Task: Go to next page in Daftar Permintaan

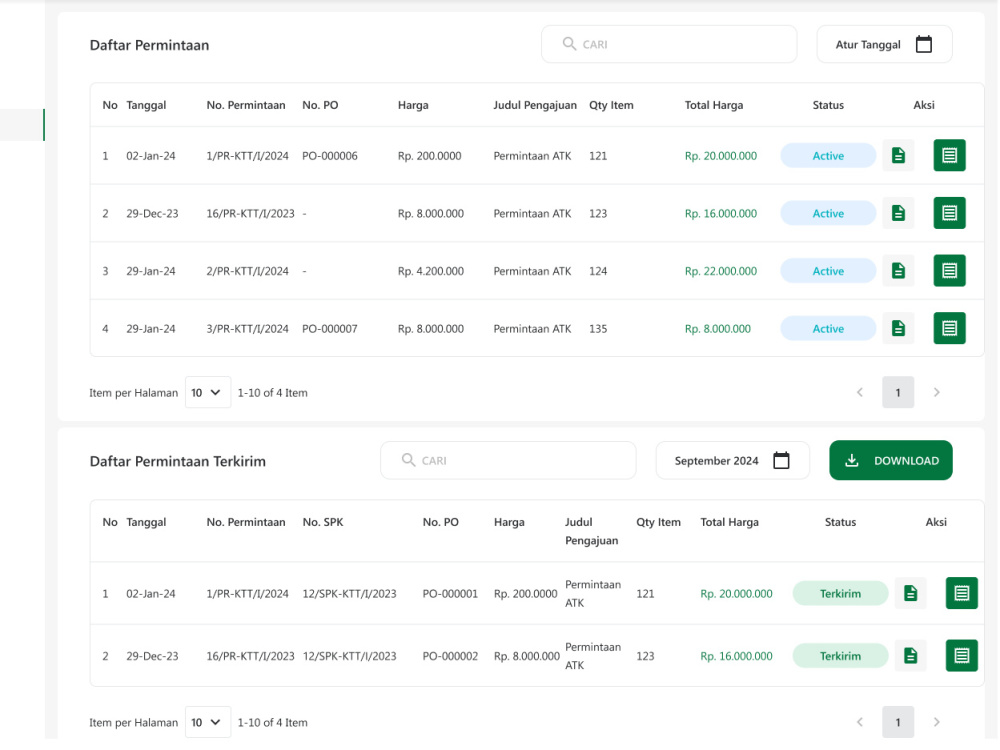Action: (936, 392)
